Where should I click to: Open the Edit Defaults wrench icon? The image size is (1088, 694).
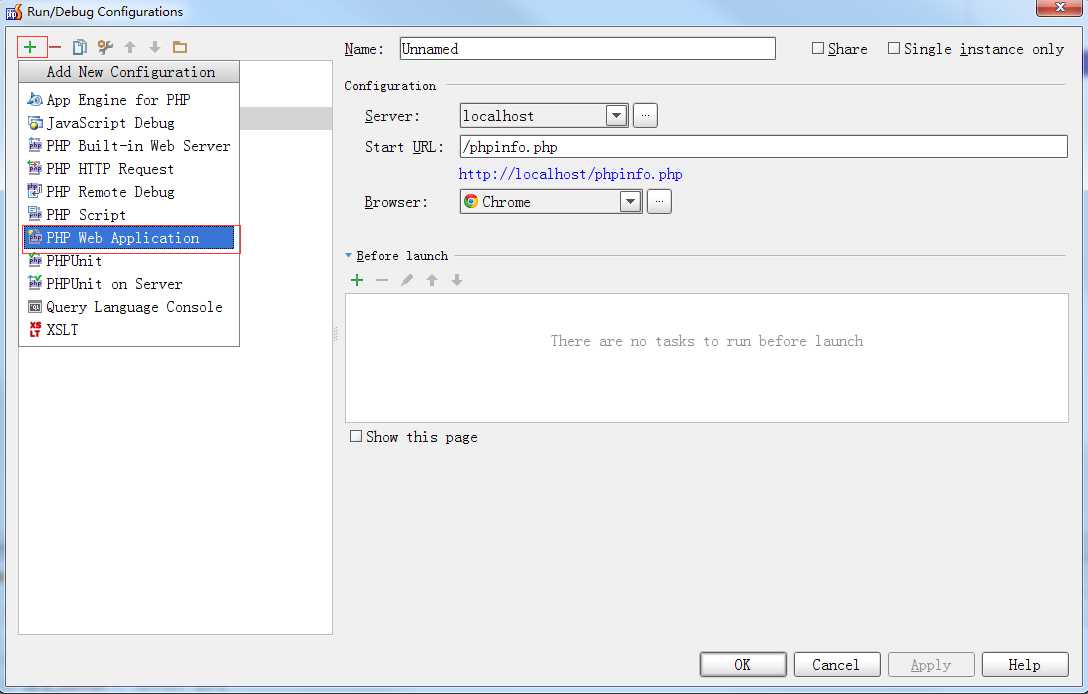click(x=105, y=47)
